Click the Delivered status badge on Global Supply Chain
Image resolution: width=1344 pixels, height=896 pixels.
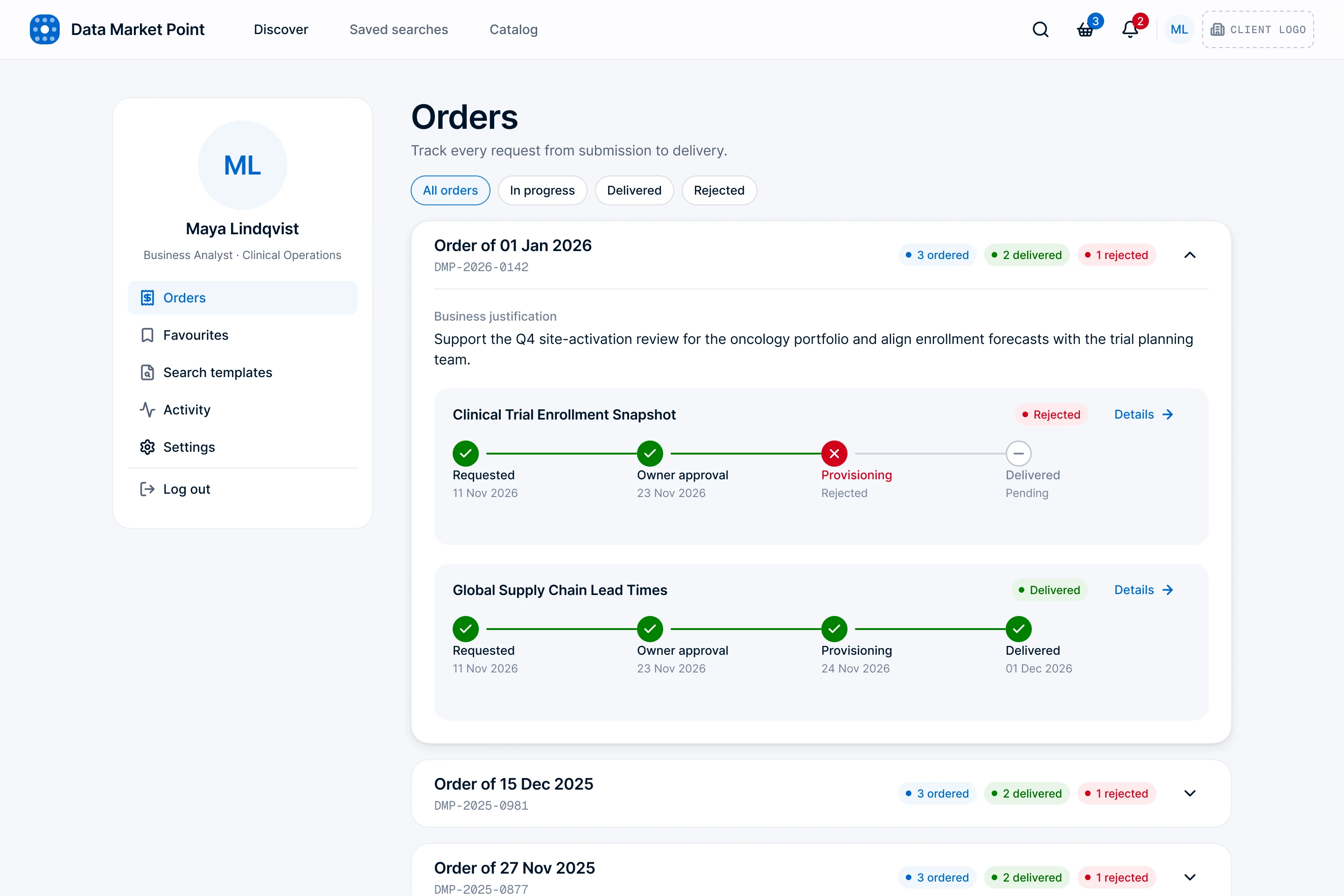[x=1049, y=590]
